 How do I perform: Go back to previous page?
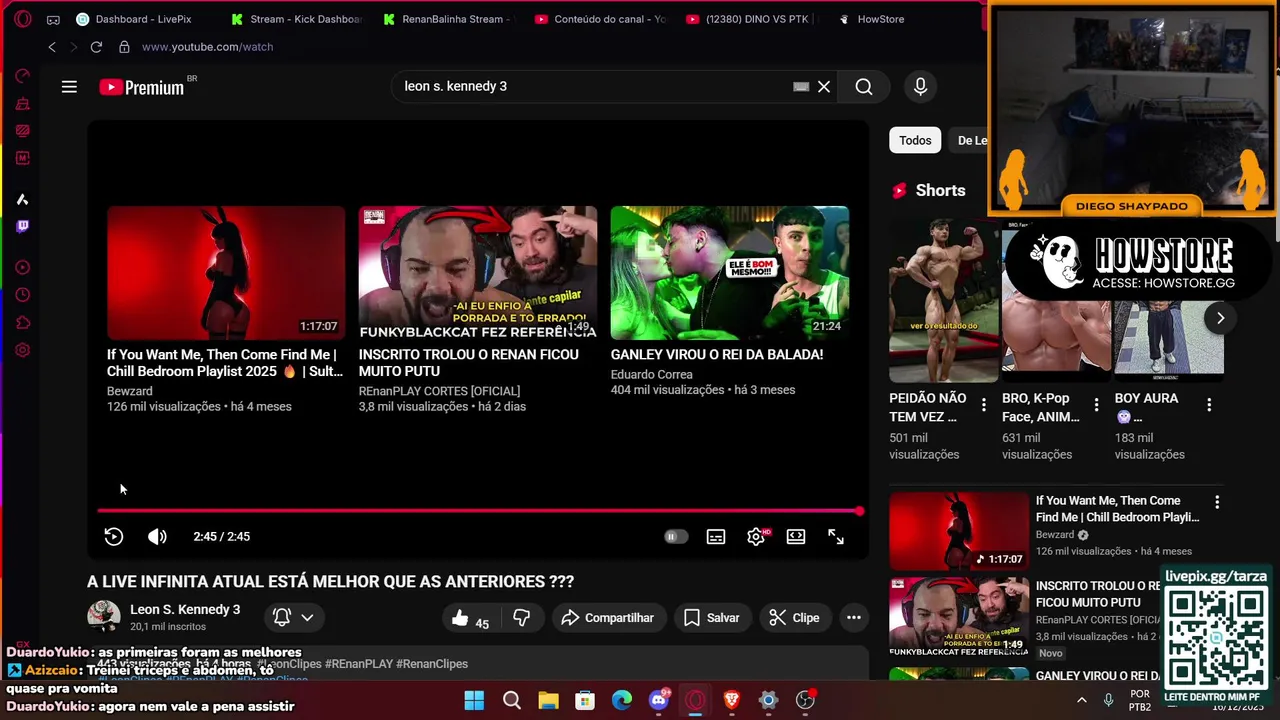pyautogui.click(x=52, y=47)
